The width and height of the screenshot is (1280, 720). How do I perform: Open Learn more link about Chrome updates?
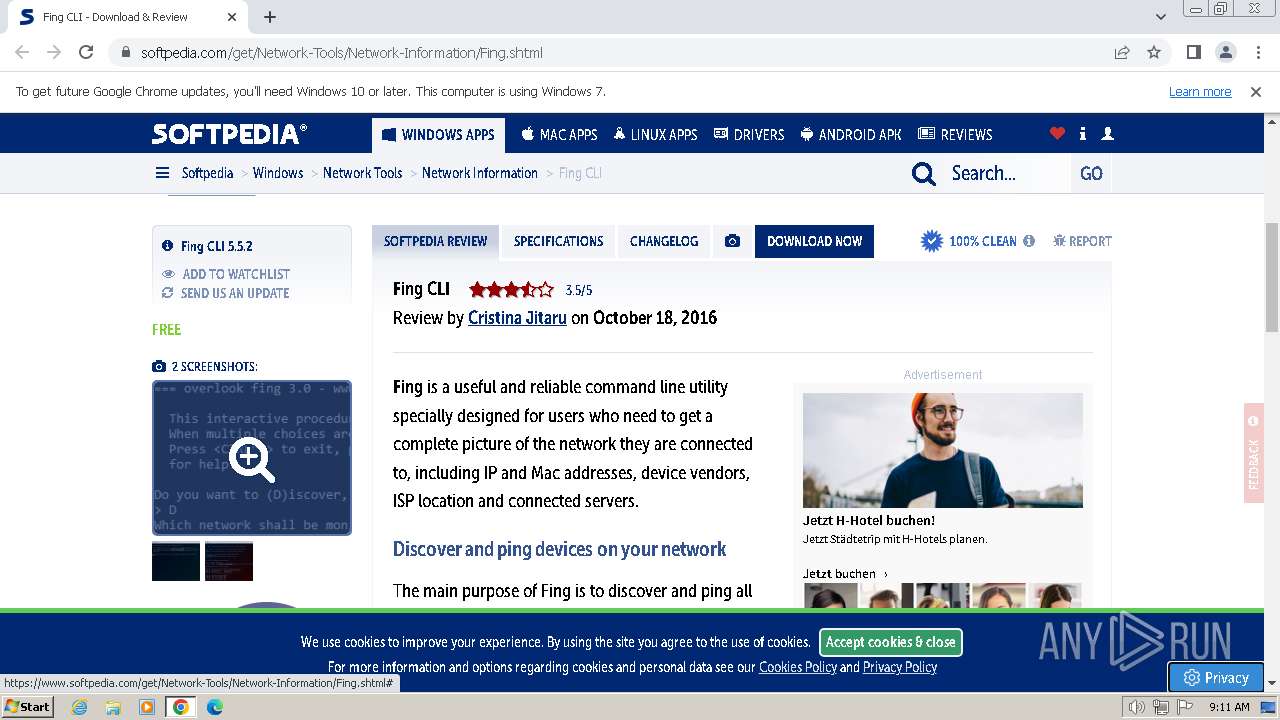[x=1200, y=91]
